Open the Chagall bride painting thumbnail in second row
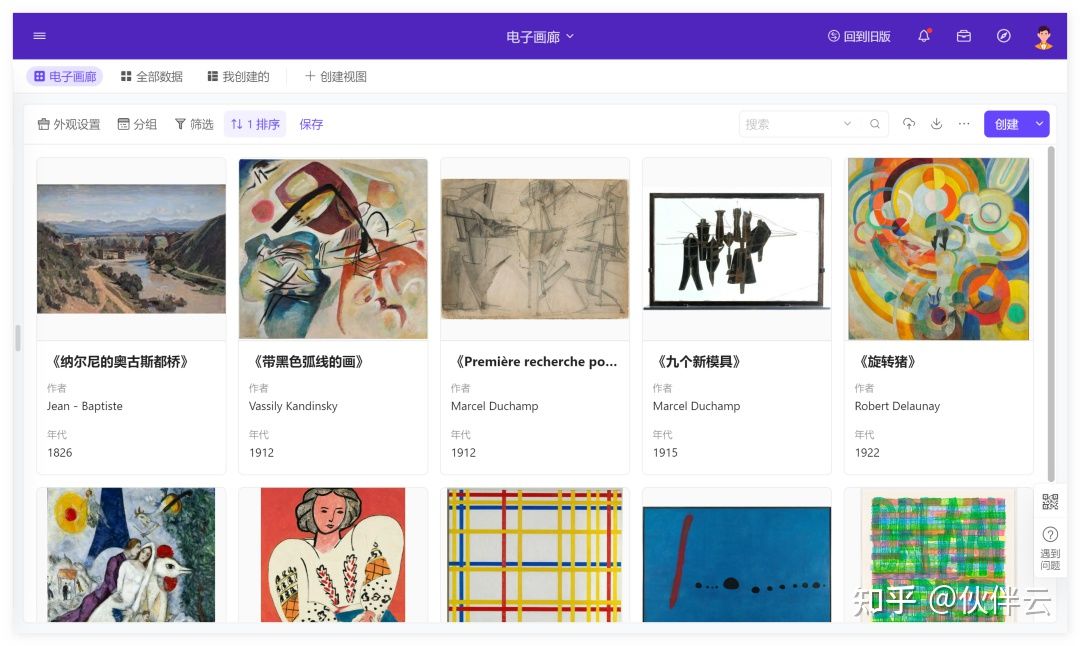1080x646 pixels. (131, 554)
